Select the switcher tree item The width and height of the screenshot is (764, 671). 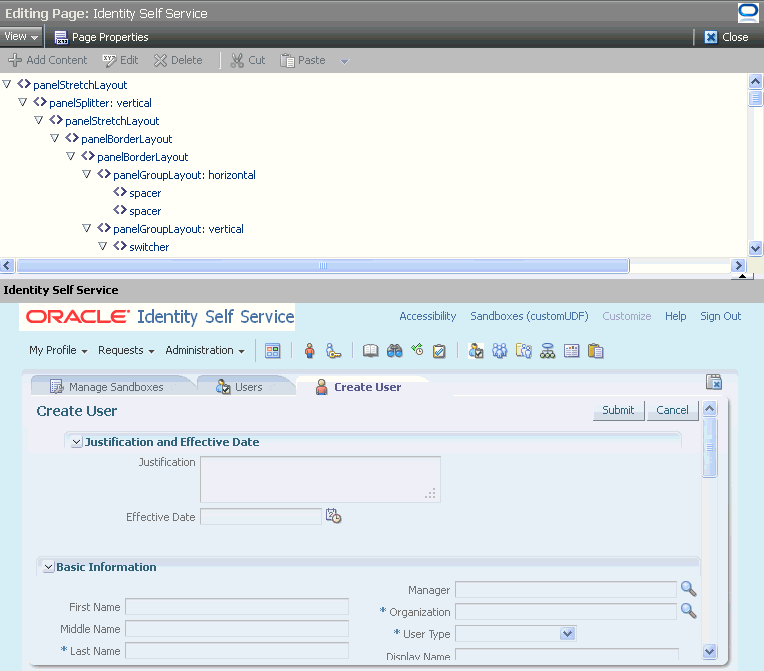pyautogui.click(x=149, y=247)
